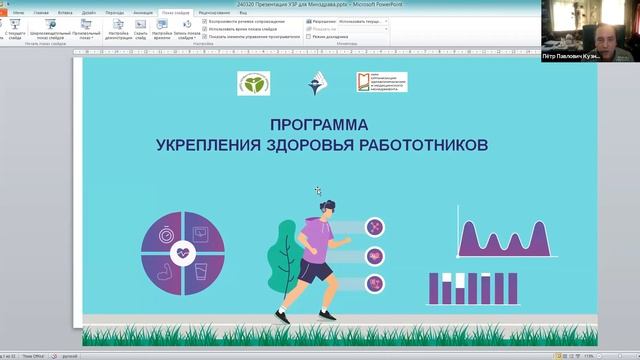Switch to Slide Sorter view in status bar
This screenshot has width=640, height=360.
[x=565, y=356]
